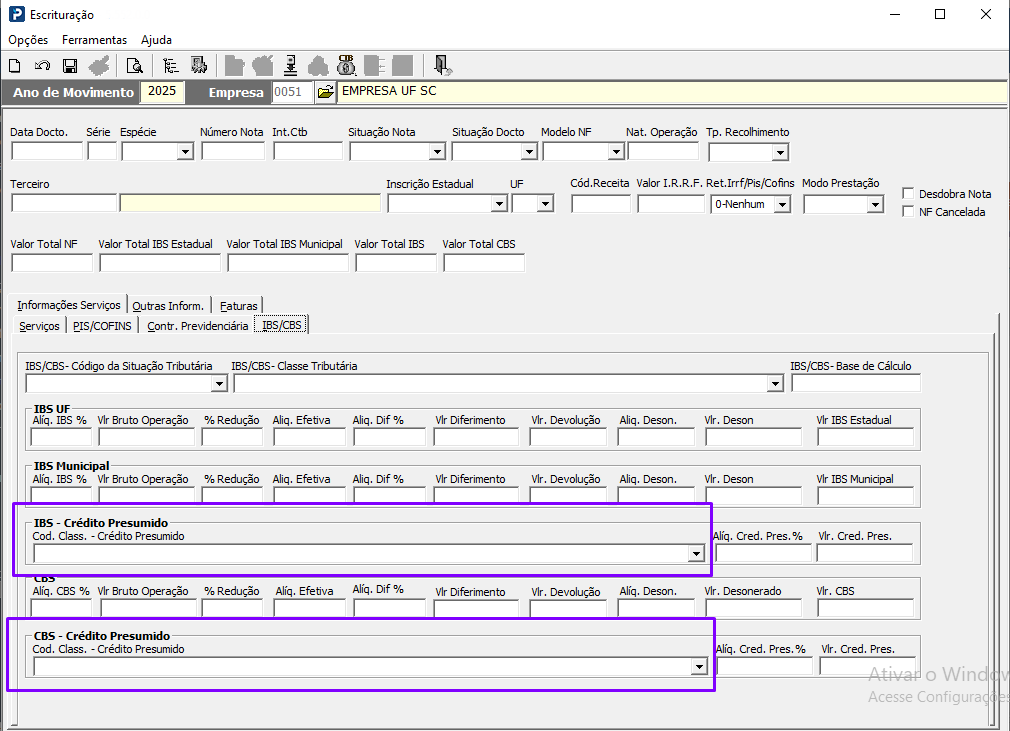Viewport: 1010px width, 731px height.
Task: Open the document search magnifier icon
Action: point(134,66)
